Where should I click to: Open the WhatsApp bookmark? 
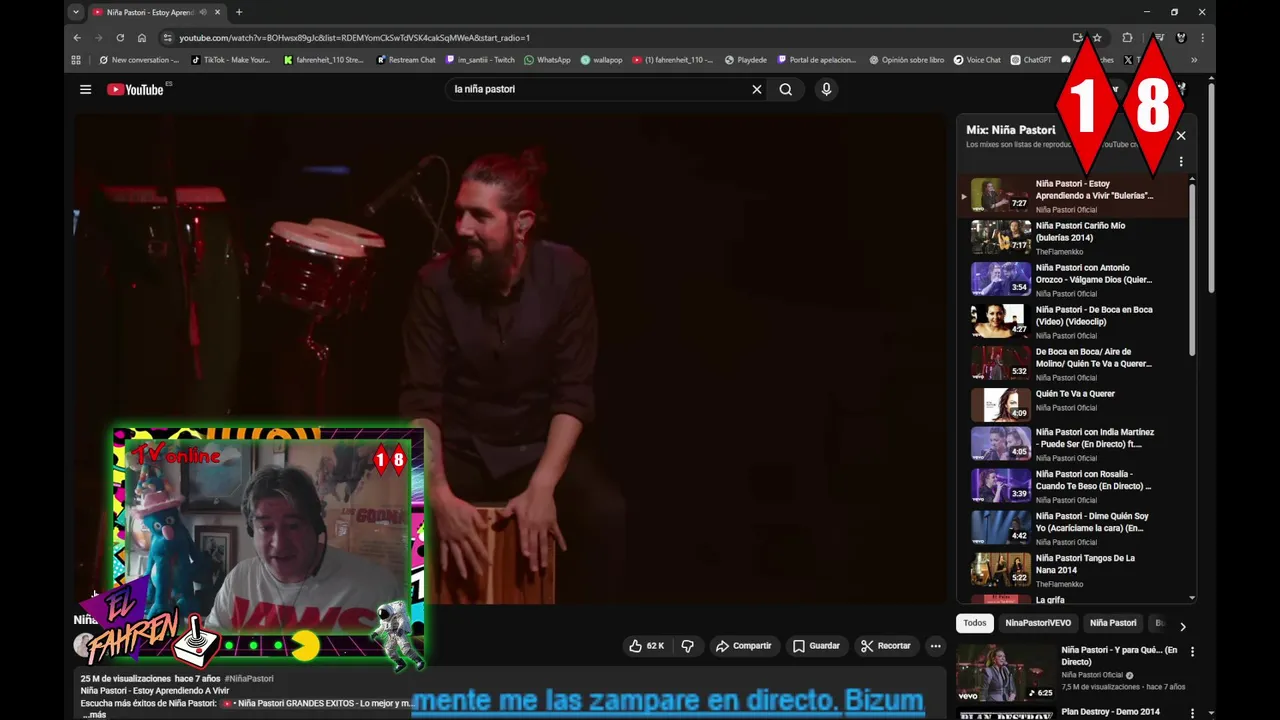click(547, 60)
